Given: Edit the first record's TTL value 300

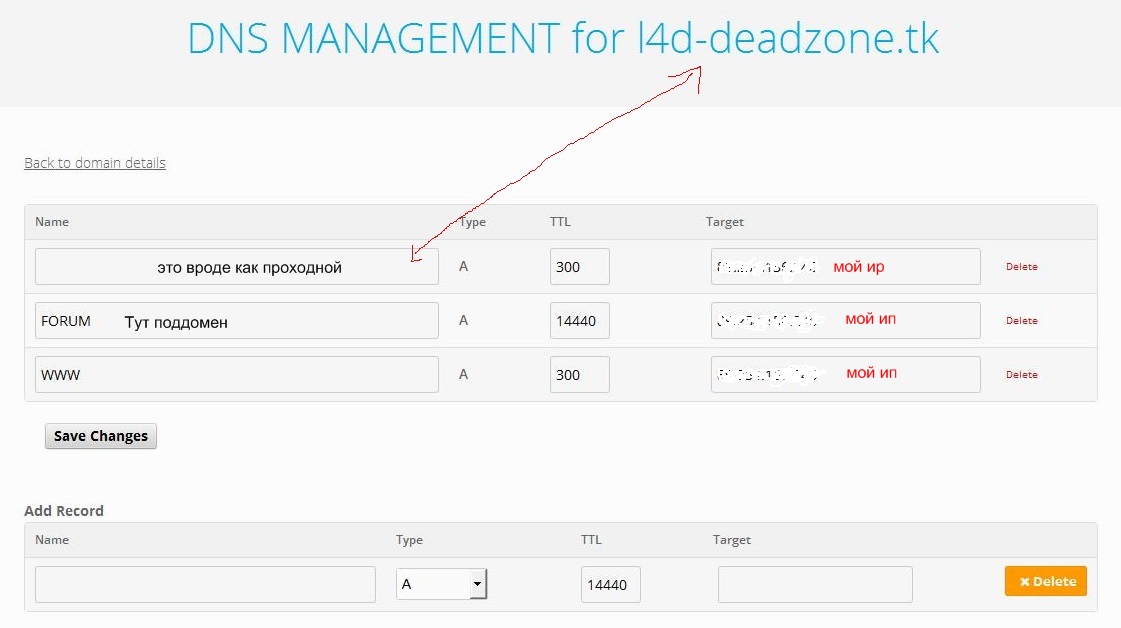Looking at the screenshot, I should pos(579,267).
